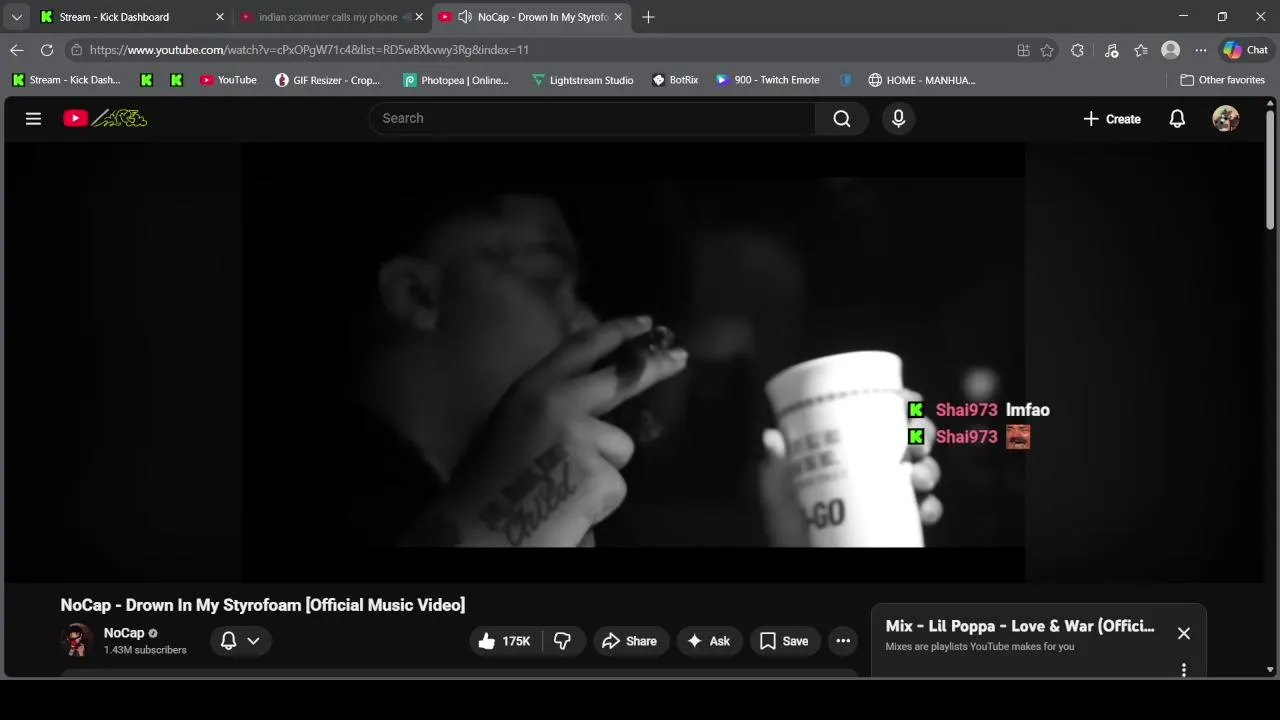This screenshot has width=1280, height=720.
Task: Click the video player area
Action: pyautogui.click(x=633, y=362)
